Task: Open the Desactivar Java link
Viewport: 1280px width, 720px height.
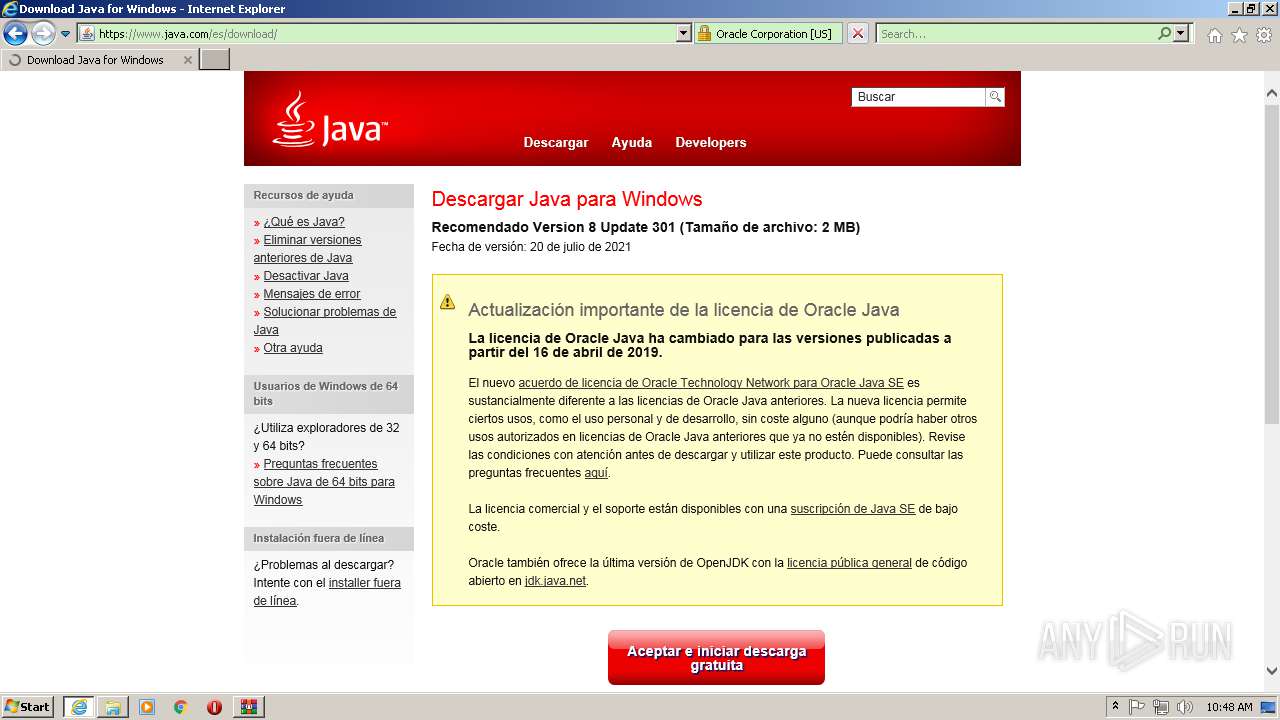Action: 306,276
